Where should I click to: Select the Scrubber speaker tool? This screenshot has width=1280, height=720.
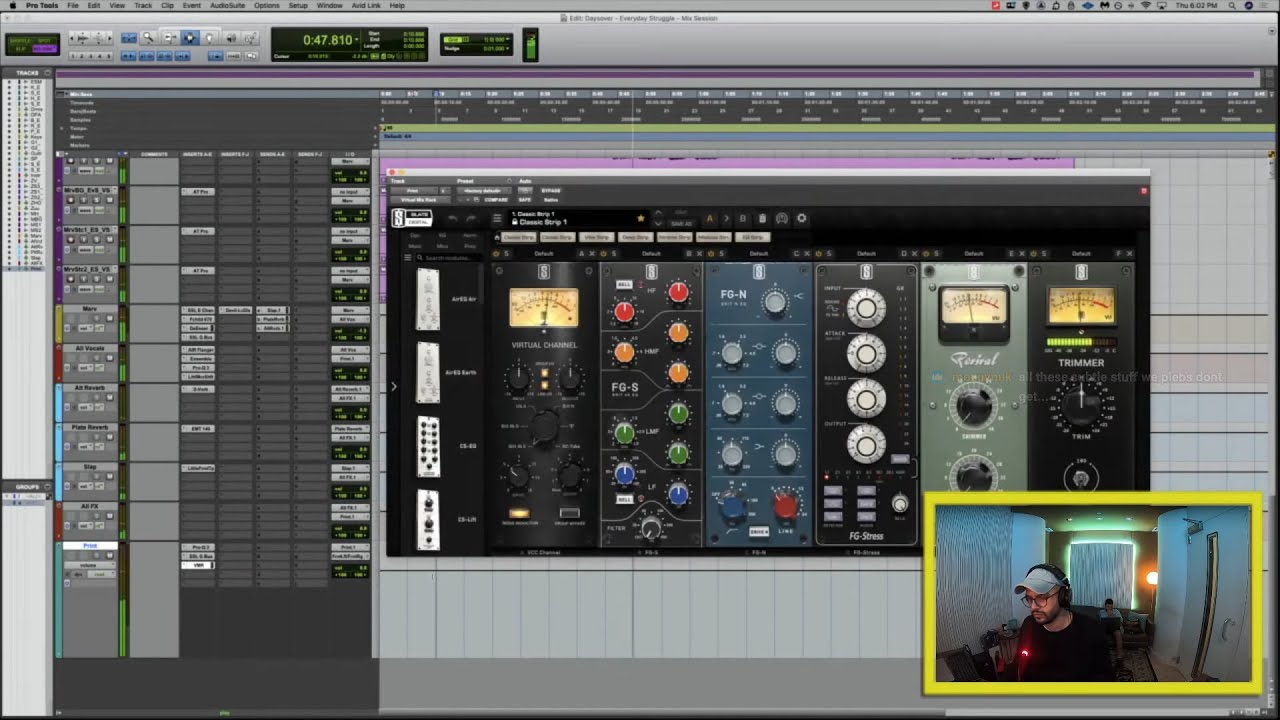[231, 37]
